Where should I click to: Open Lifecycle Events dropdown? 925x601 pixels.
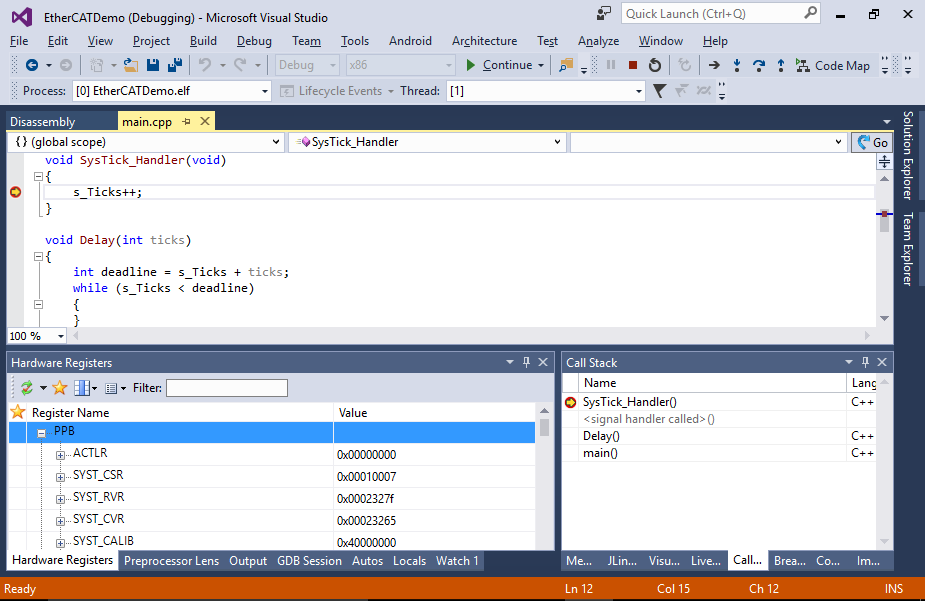336,91
